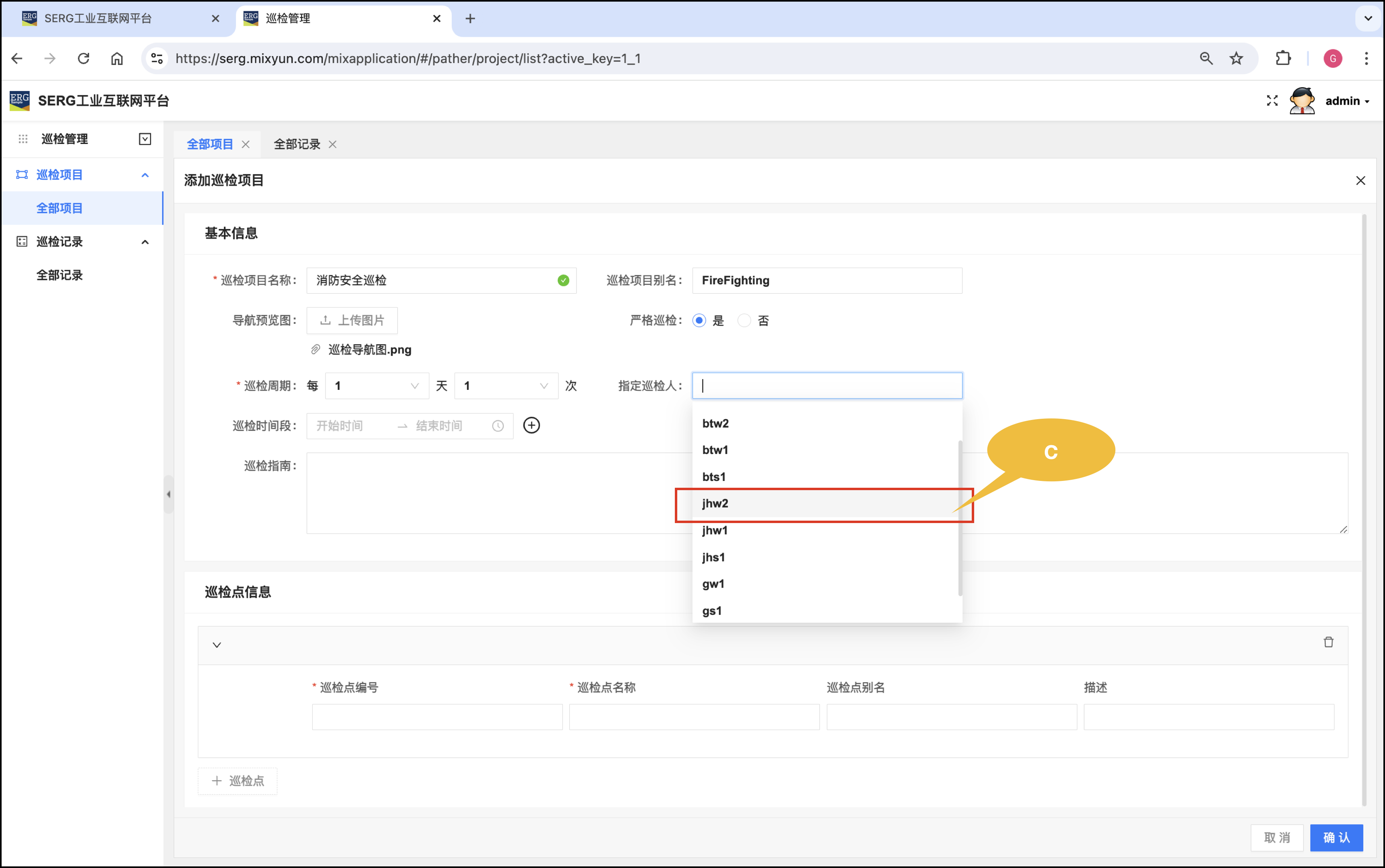The width and height of the screenshot is (1385, 868).
Task: Click the add time period plus icon
Action: (531, 426)
